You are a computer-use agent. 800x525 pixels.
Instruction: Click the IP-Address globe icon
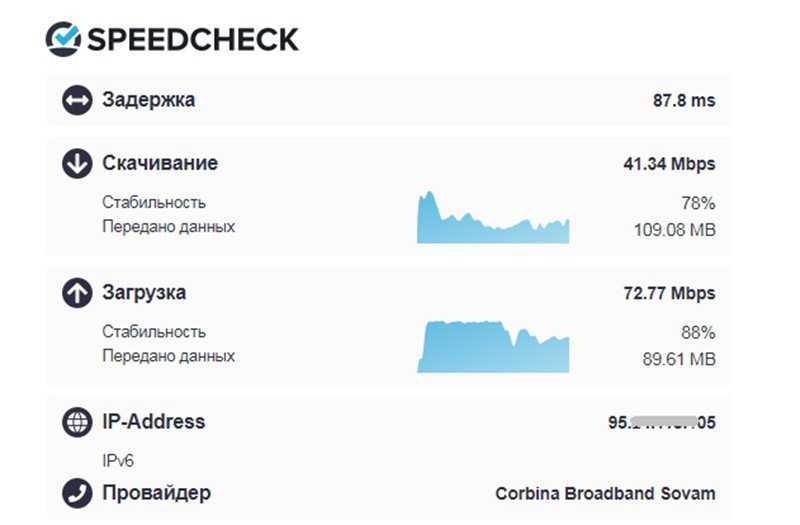pyautogui.click(x=77, y=422)
